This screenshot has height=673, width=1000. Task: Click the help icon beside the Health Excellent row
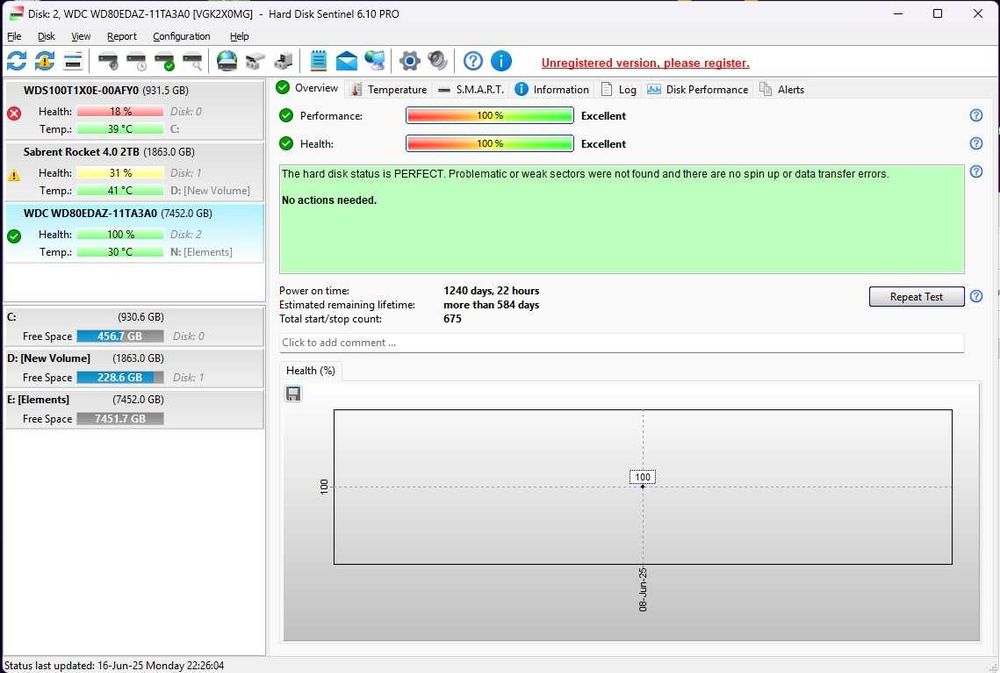pyautogui.click(x=976, y=144)
